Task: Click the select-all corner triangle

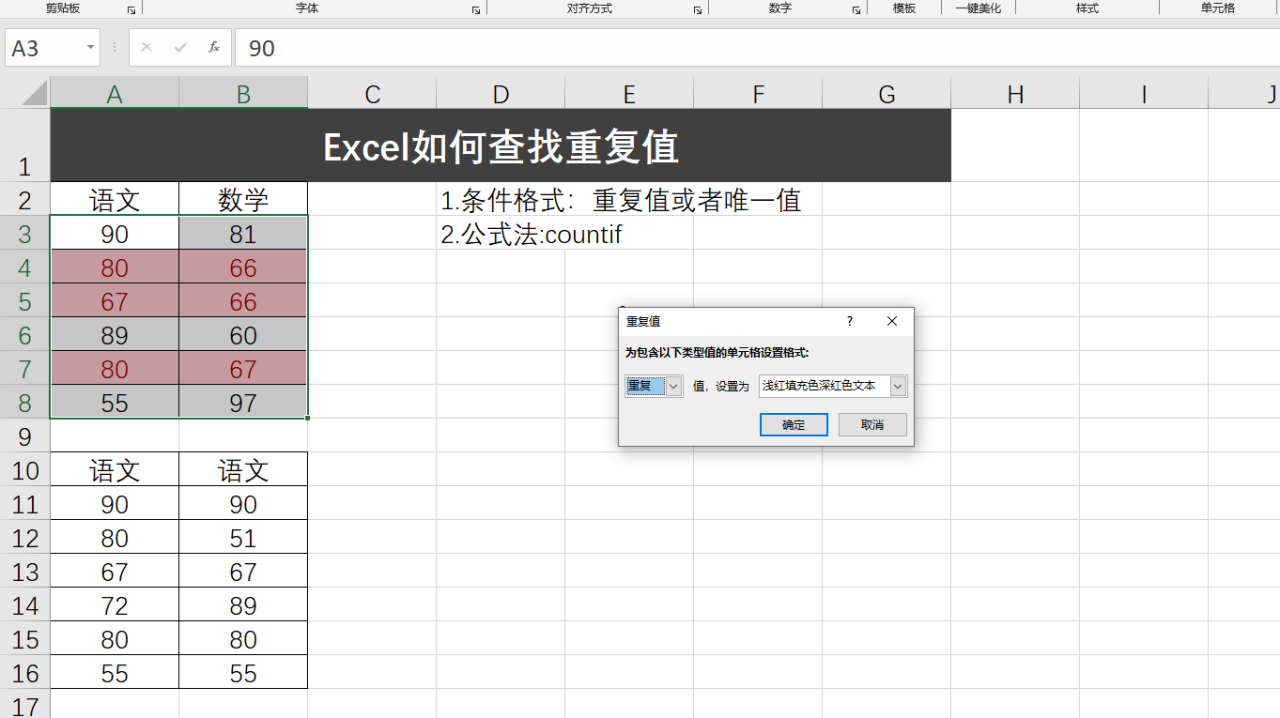Action: pos(34,93)
